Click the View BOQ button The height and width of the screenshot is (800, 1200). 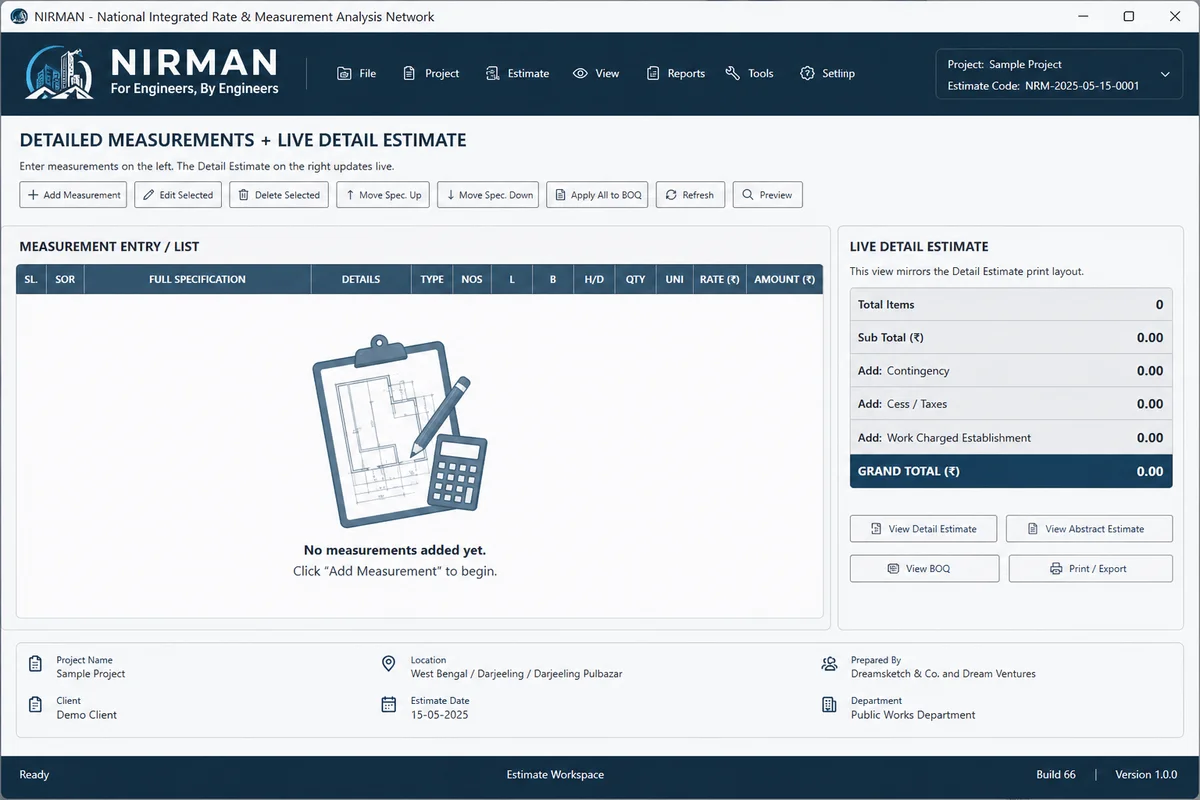[924, 568]
